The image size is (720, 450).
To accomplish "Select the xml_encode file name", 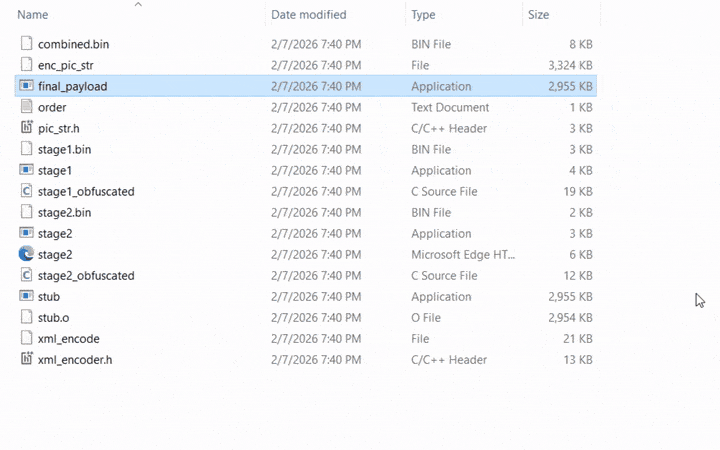I will [x=68, y=338].
